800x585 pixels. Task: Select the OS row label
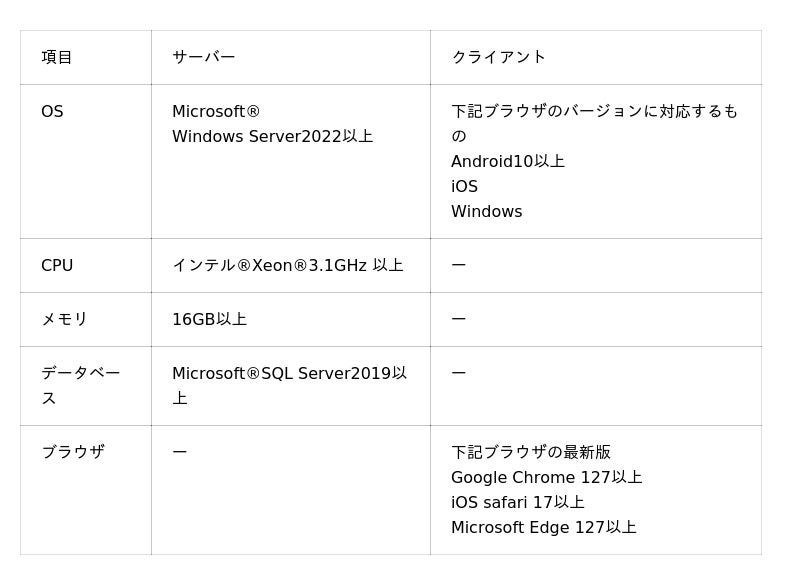(52, 112)
